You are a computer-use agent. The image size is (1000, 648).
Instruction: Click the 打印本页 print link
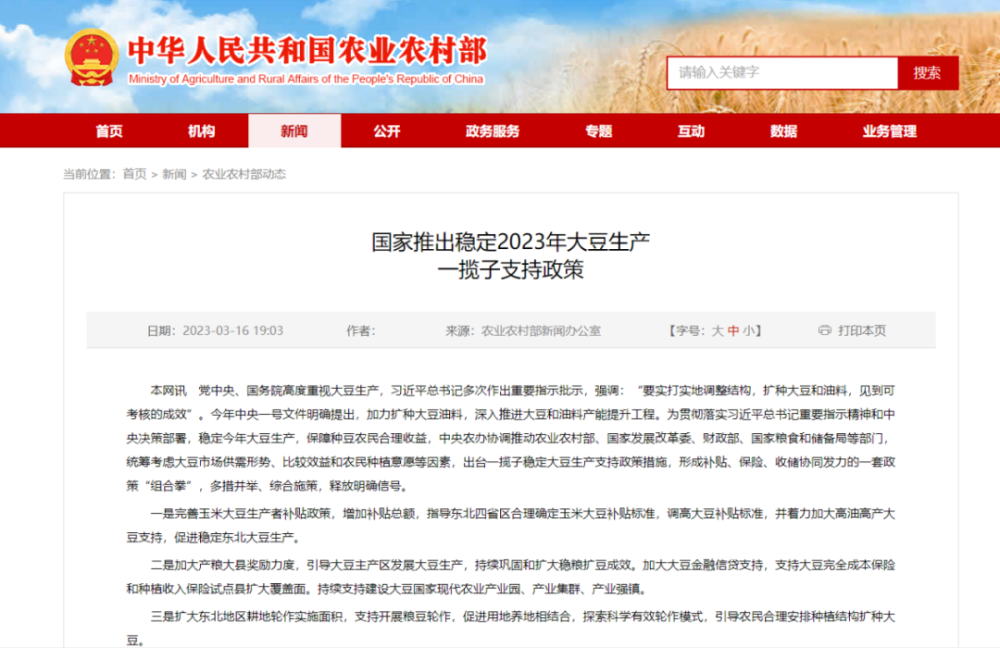point(862,330)
